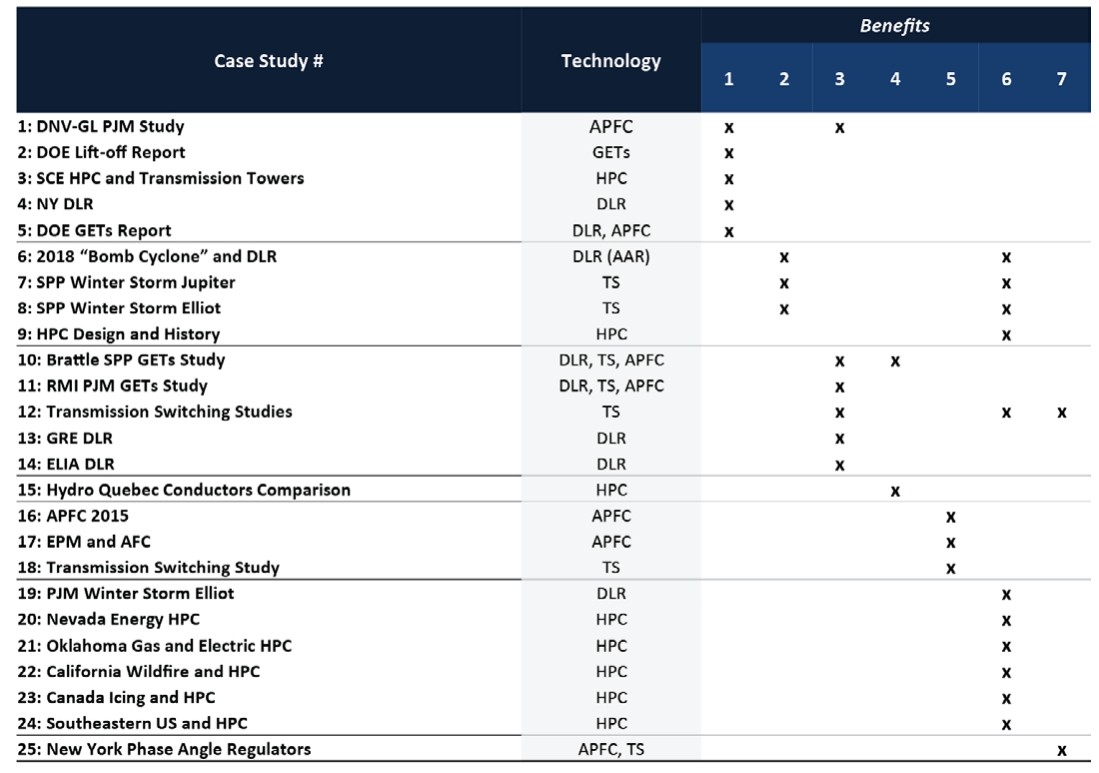Select Benefits column header '3'
This screenshot has height=773, width=1099.
(x=839, y=78)
